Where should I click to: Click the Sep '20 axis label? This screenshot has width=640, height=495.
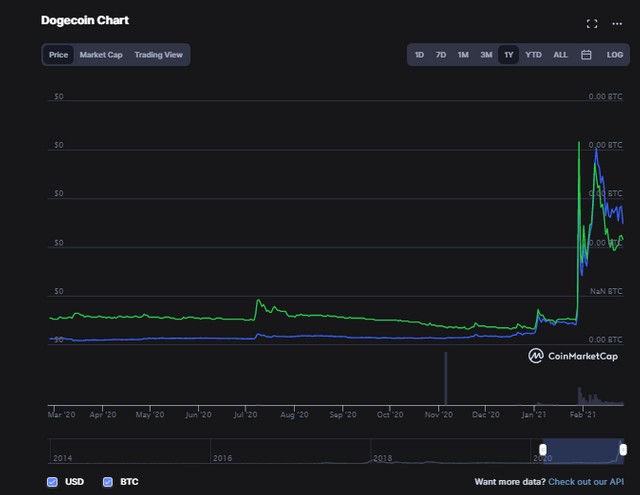click(x=343, y=415)
